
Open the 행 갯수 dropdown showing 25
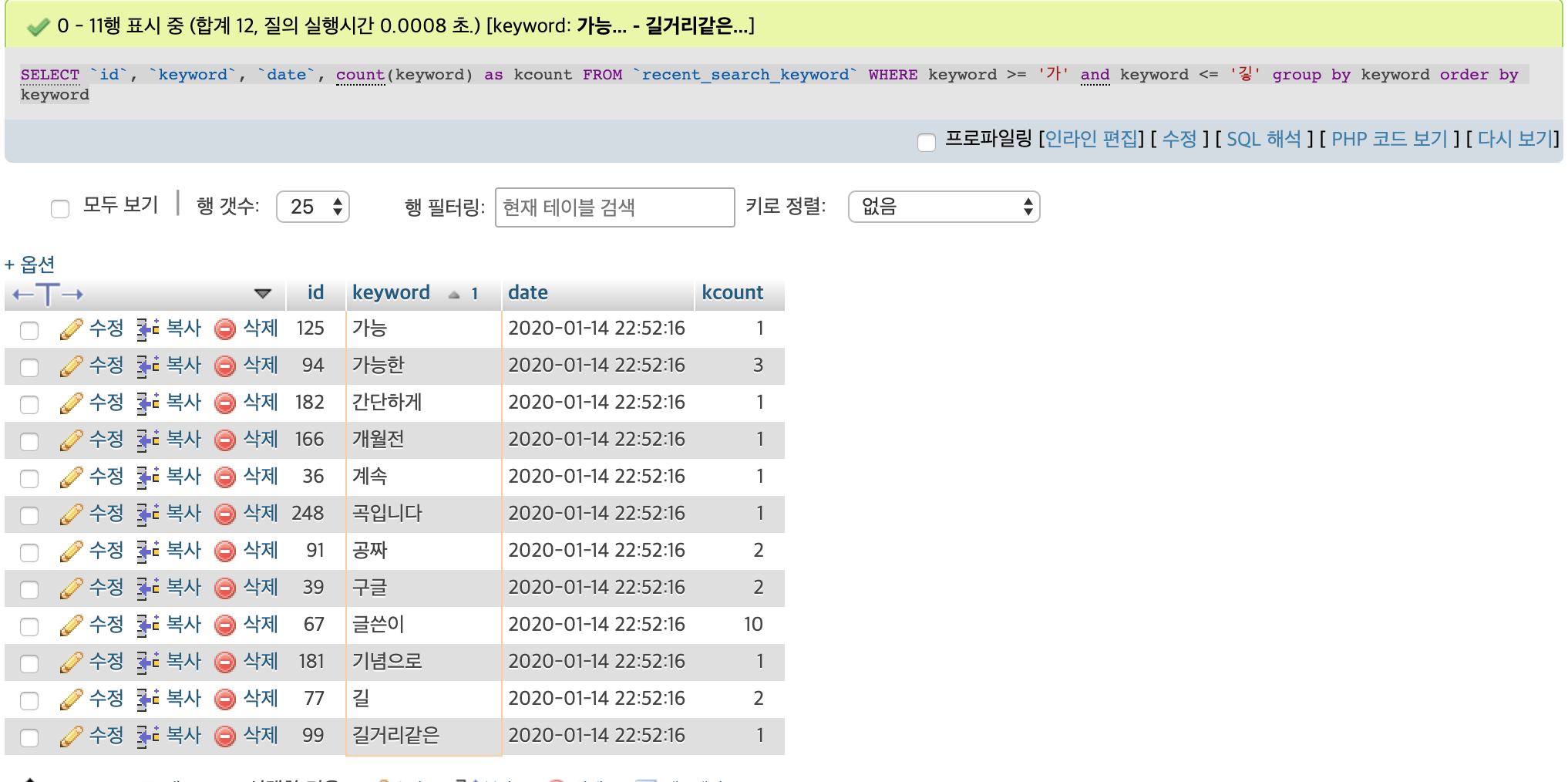(x=313, y=207)
